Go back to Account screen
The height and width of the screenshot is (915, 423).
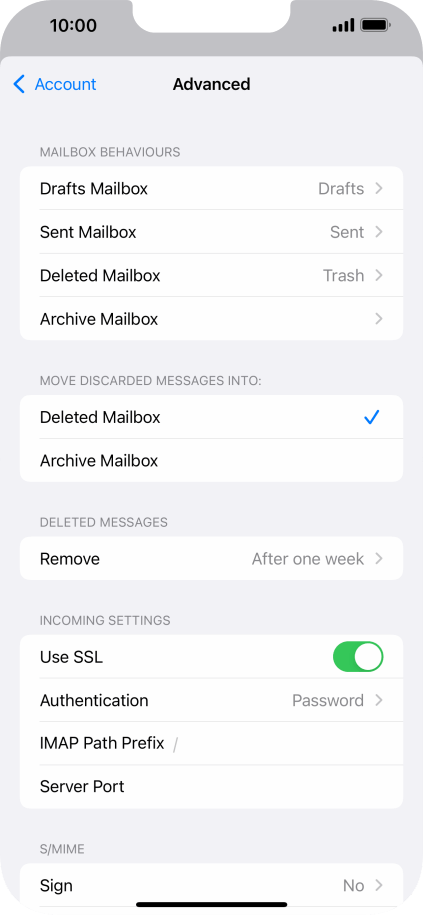pos(55,84)
